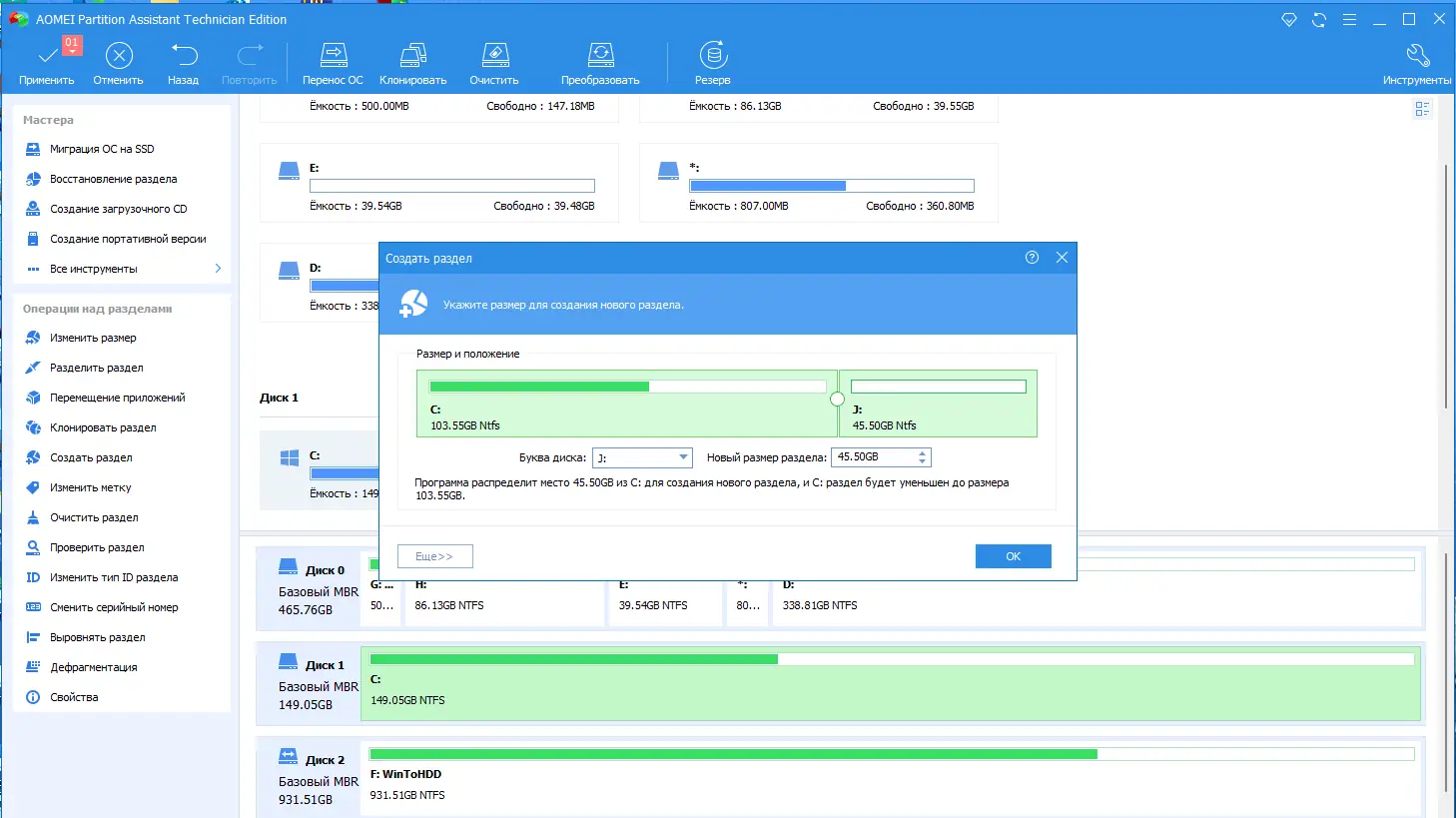
Task: Select Диск 1 header in disk map
Action: click(309, 684)
